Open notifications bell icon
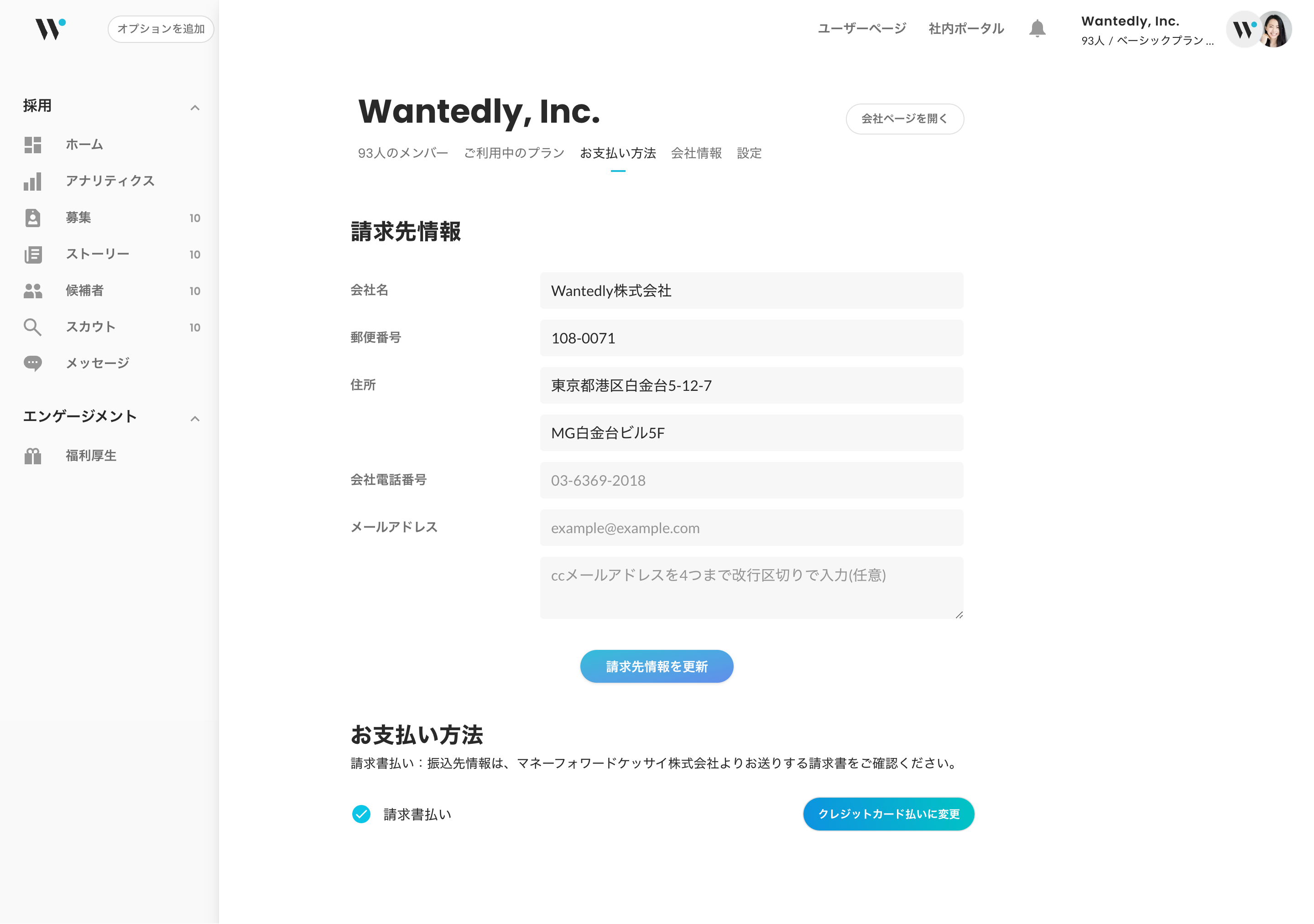Viewport: 1314px width, 924px height. pos(1037,29)
